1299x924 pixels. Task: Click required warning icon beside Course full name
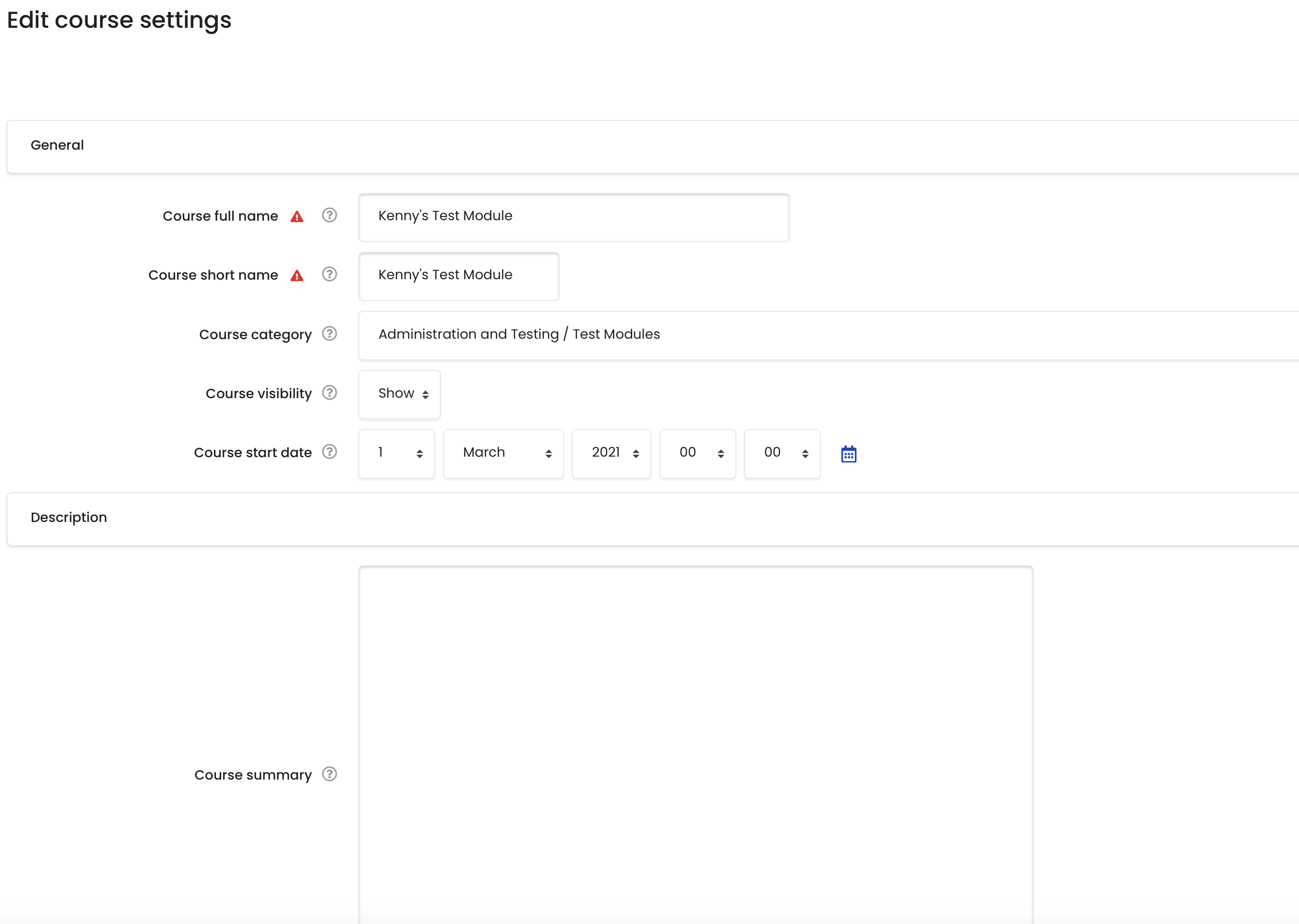(x=297, y=217)
